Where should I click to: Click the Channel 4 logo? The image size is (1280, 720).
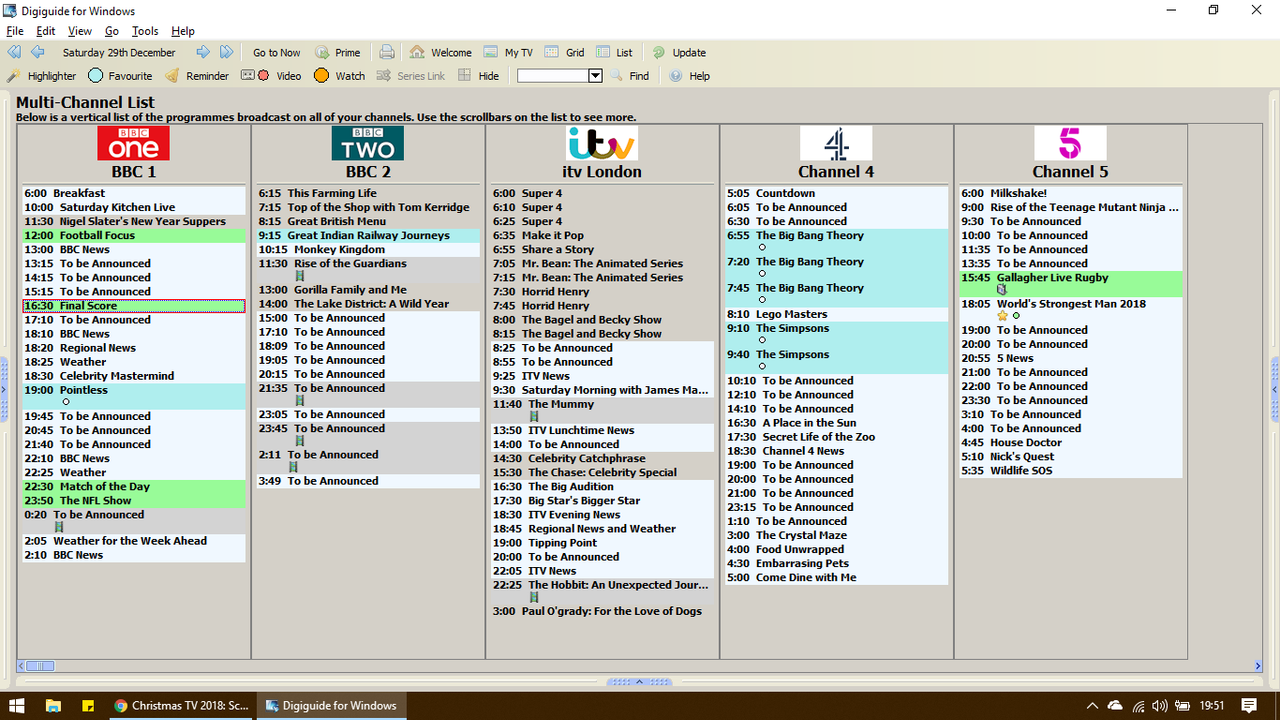[836, 143]
